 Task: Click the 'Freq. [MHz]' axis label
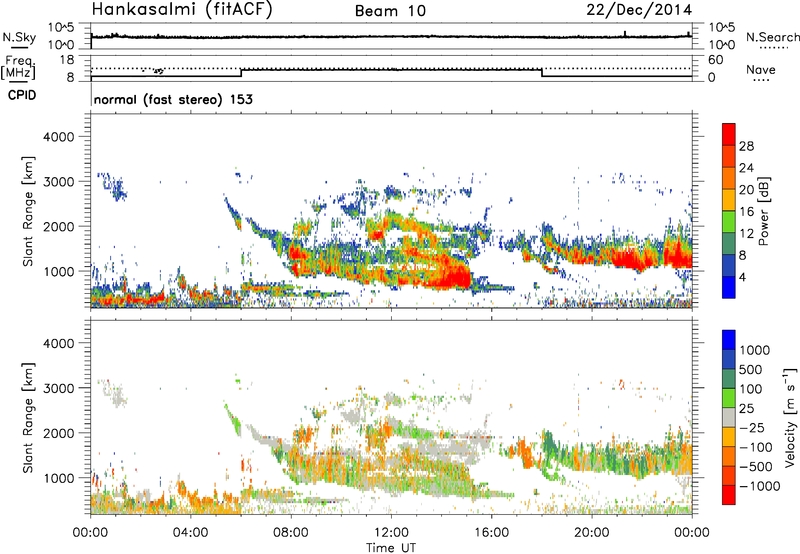click(x=18, y=67)
